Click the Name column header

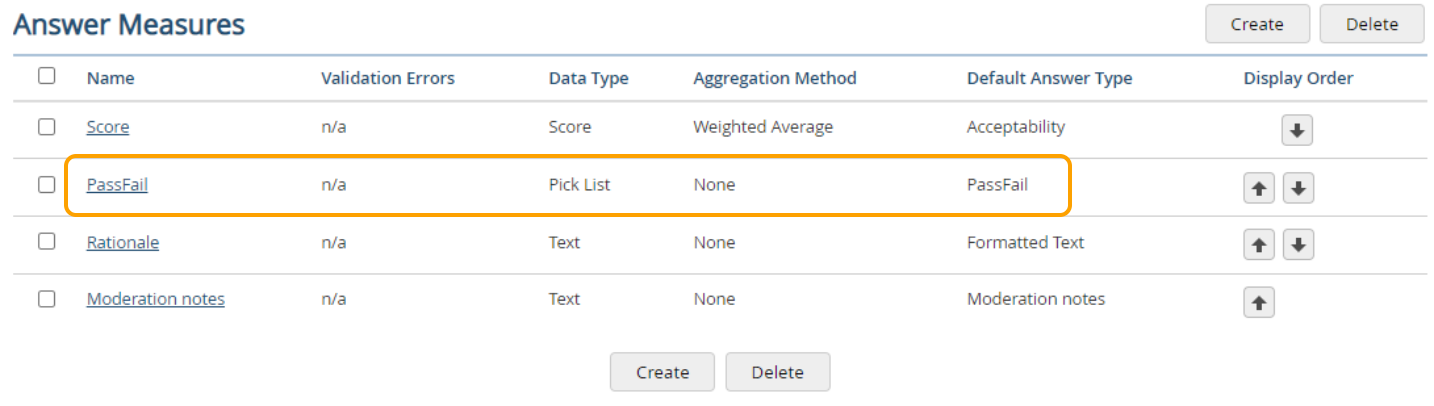110,78
